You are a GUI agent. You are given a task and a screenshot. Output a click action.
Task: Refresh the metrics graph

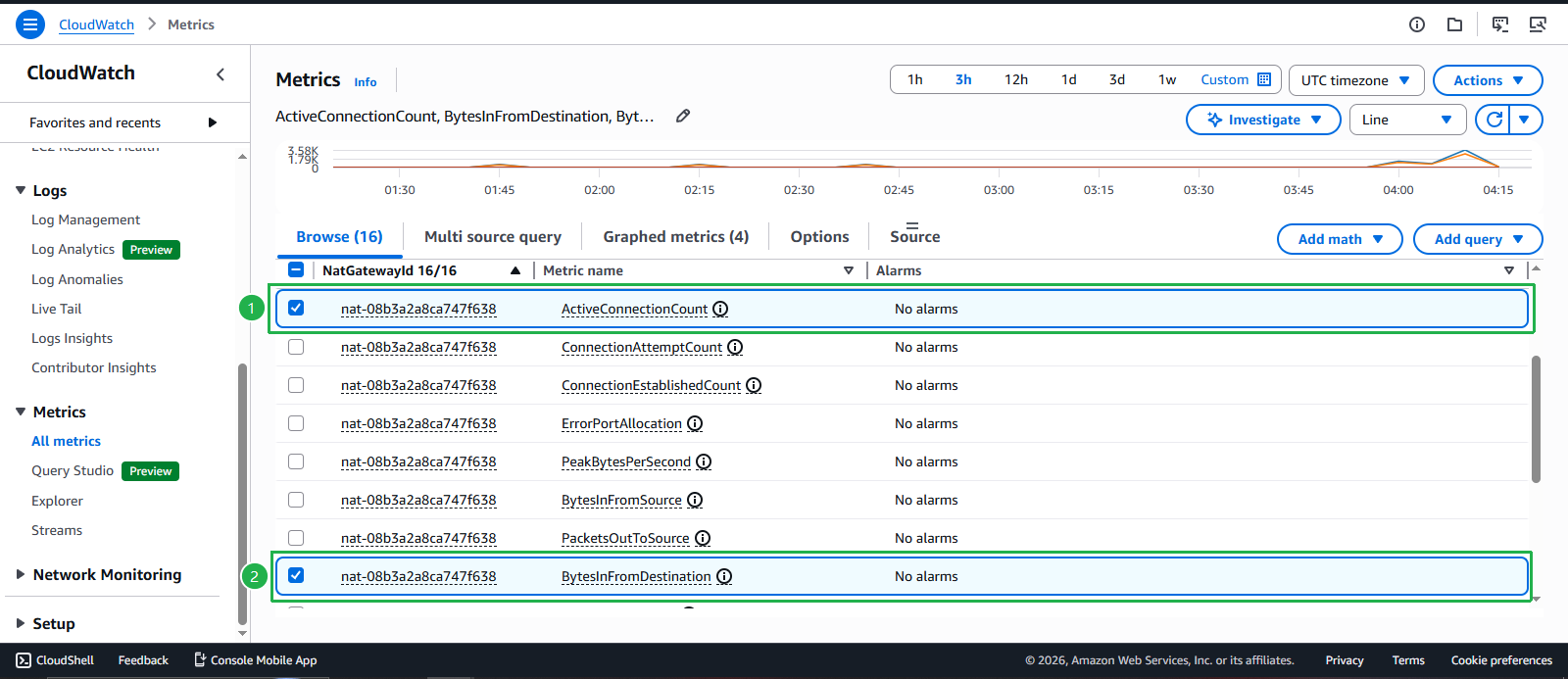(1494, 120)
